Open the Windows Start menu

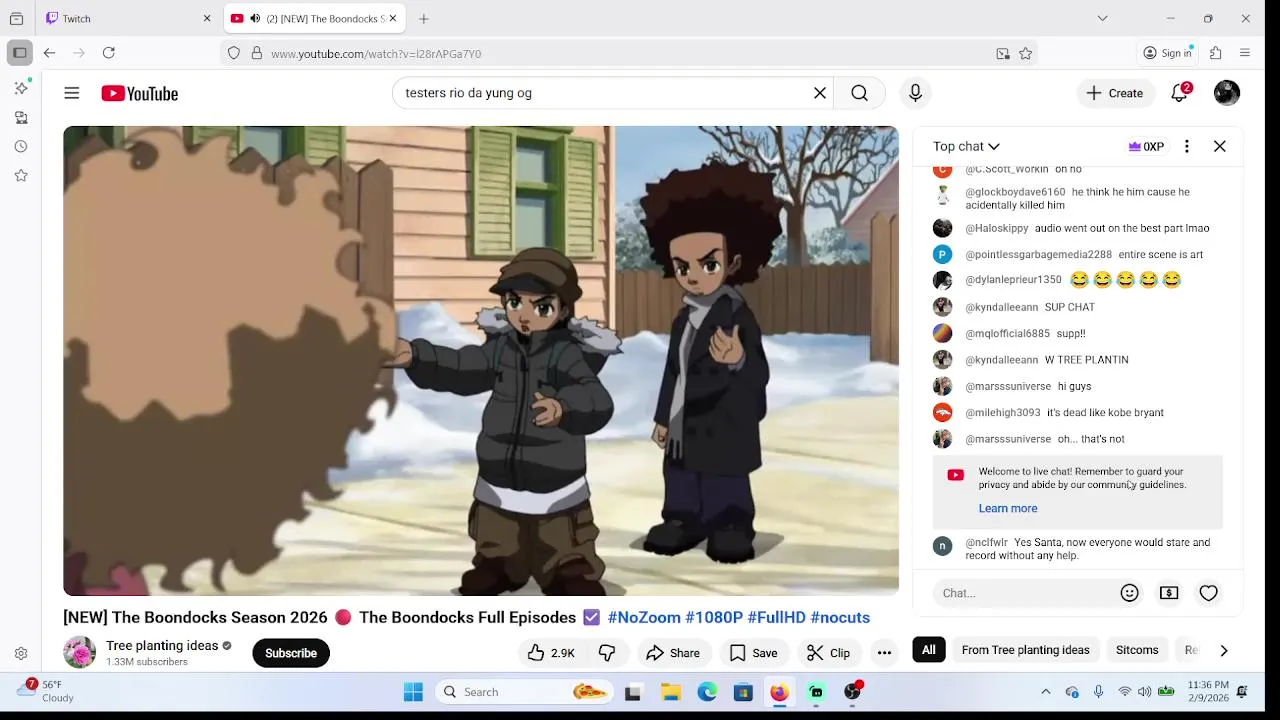413,692
